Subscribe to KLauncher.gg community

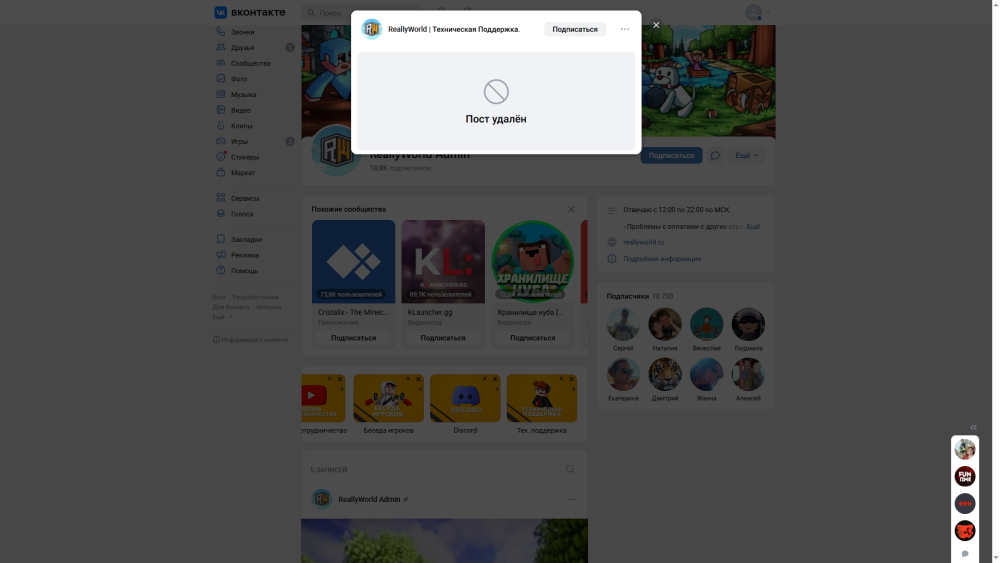coord(443,338)
